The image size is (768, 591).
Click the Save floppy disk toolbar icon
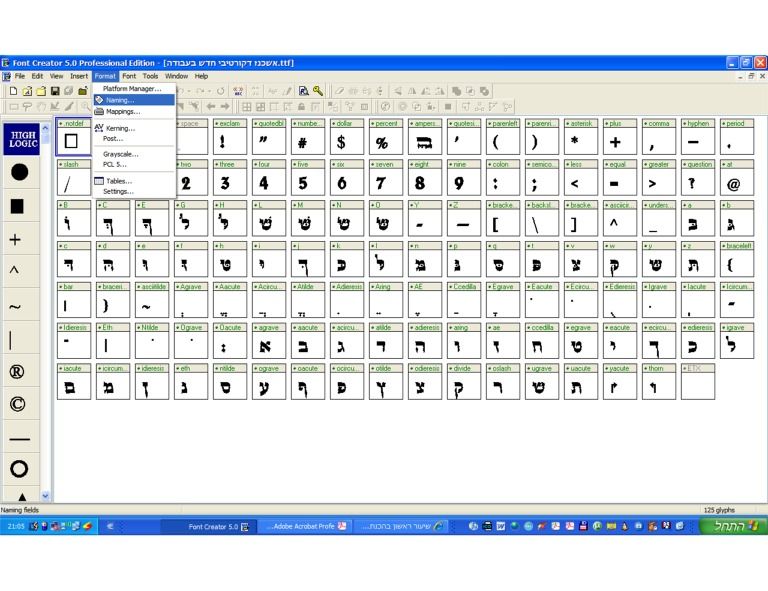tap(55, 91)
